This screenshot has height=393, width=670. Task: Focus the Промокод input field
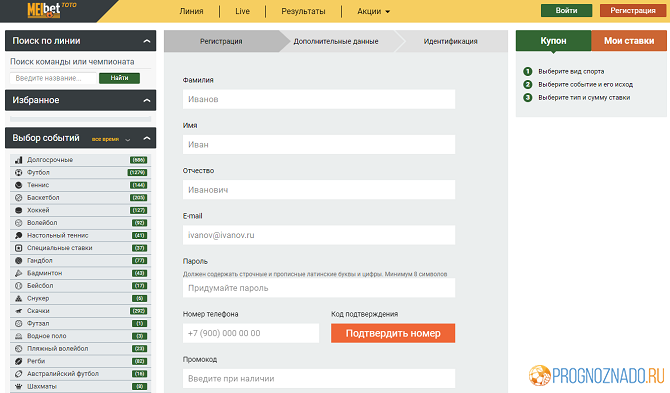tap(319, 378)
